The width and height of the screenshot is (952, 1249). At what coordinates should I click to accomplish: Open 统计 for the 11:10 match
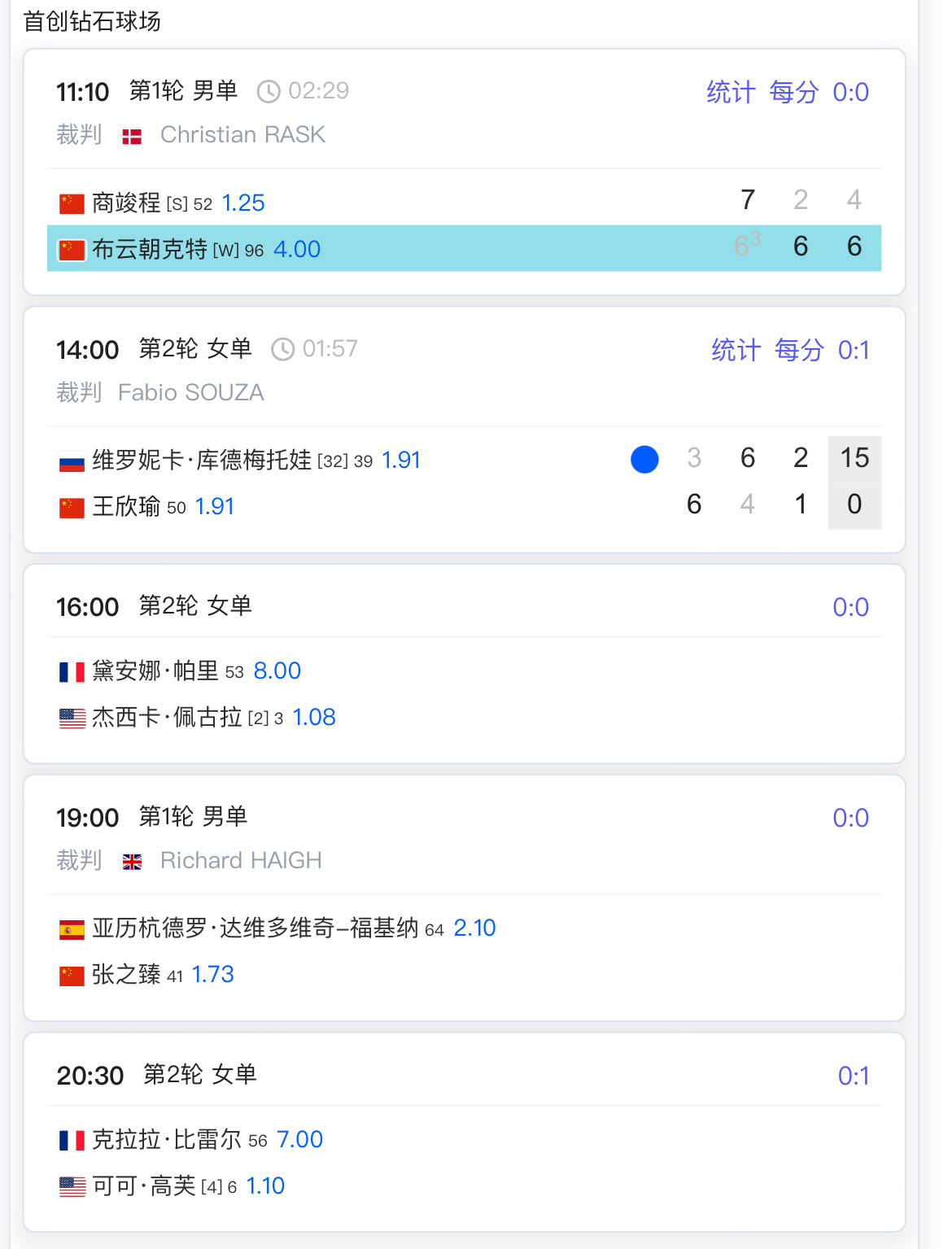[x=731, y=92]
